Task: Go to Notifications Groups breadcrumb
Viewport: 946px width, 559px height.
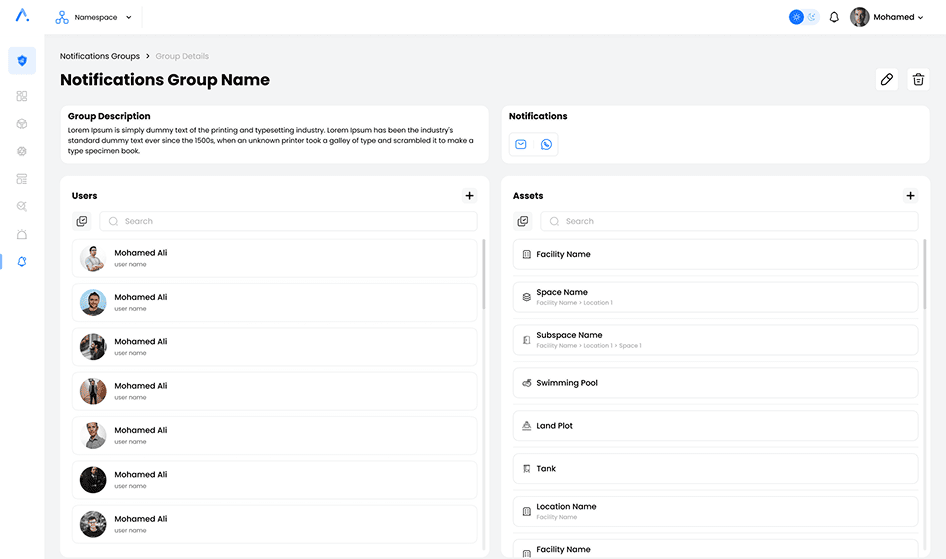Action: [x=100, y=56]
